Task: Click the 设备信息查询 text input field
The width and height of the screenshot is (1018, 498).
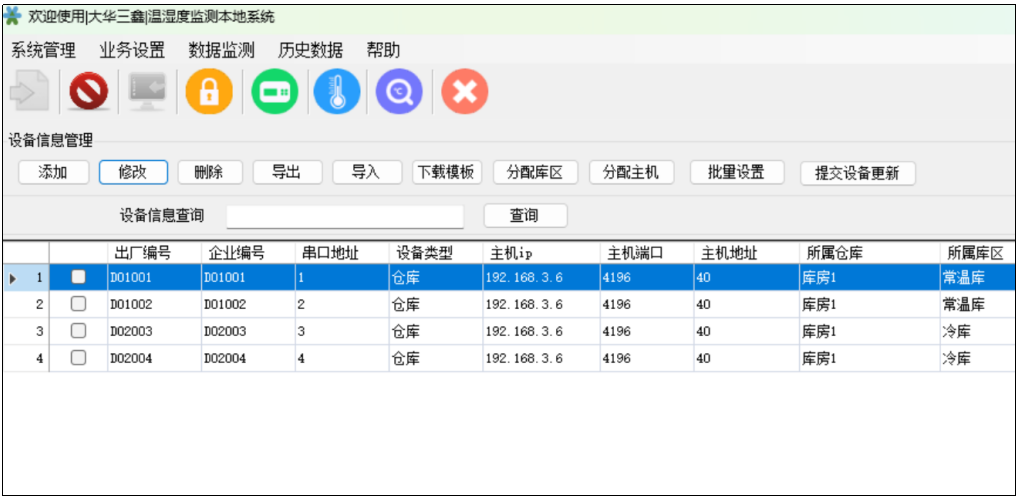Action: pyautogui.click(x=345, y=216)
